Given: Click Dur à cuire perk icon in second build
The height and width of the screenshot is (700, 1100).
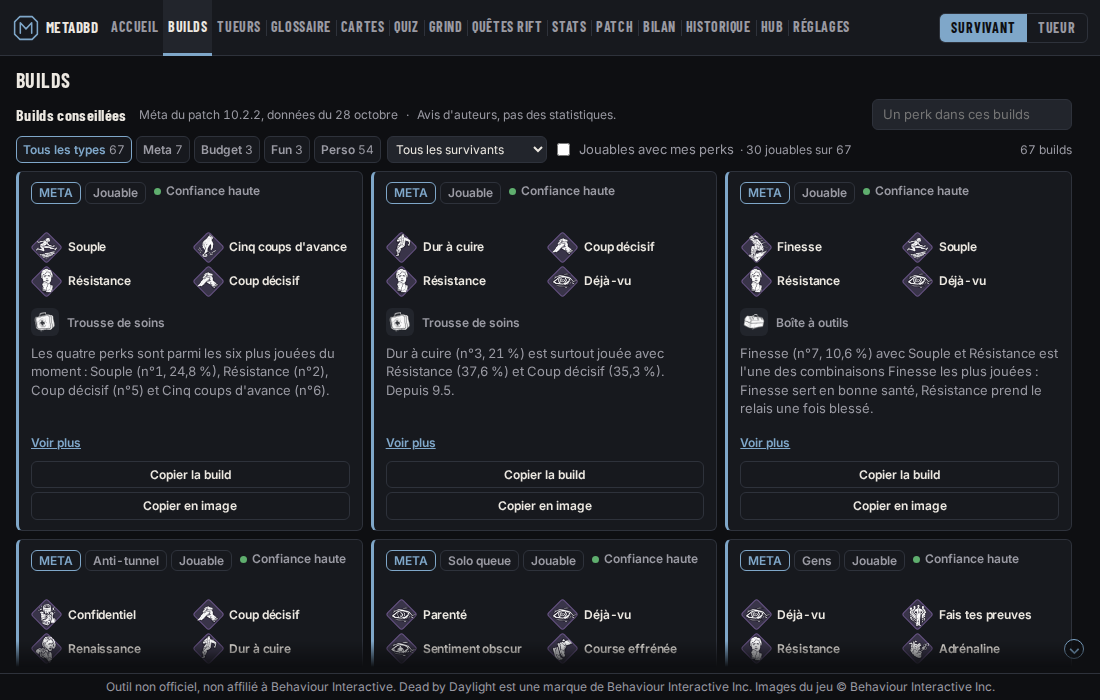Looking at the screenshot, I should tap(401, 247).
